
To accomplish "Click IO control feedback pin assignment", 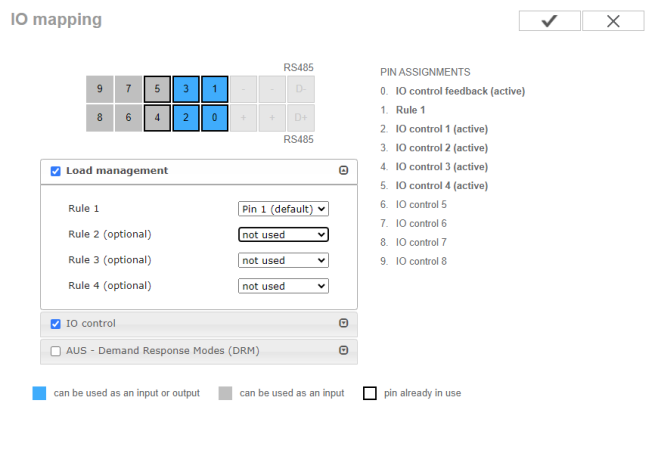I will 460,91.
